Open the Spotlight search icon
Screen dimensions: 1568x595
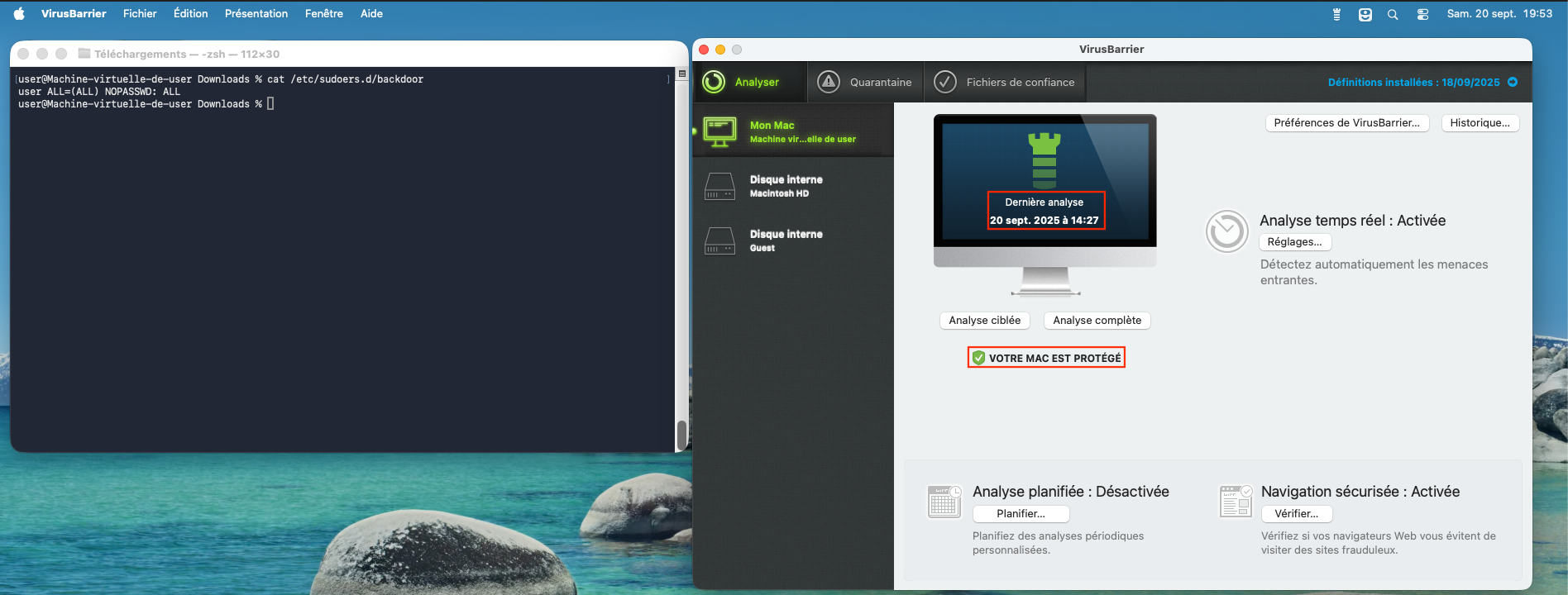point(1393,14)
